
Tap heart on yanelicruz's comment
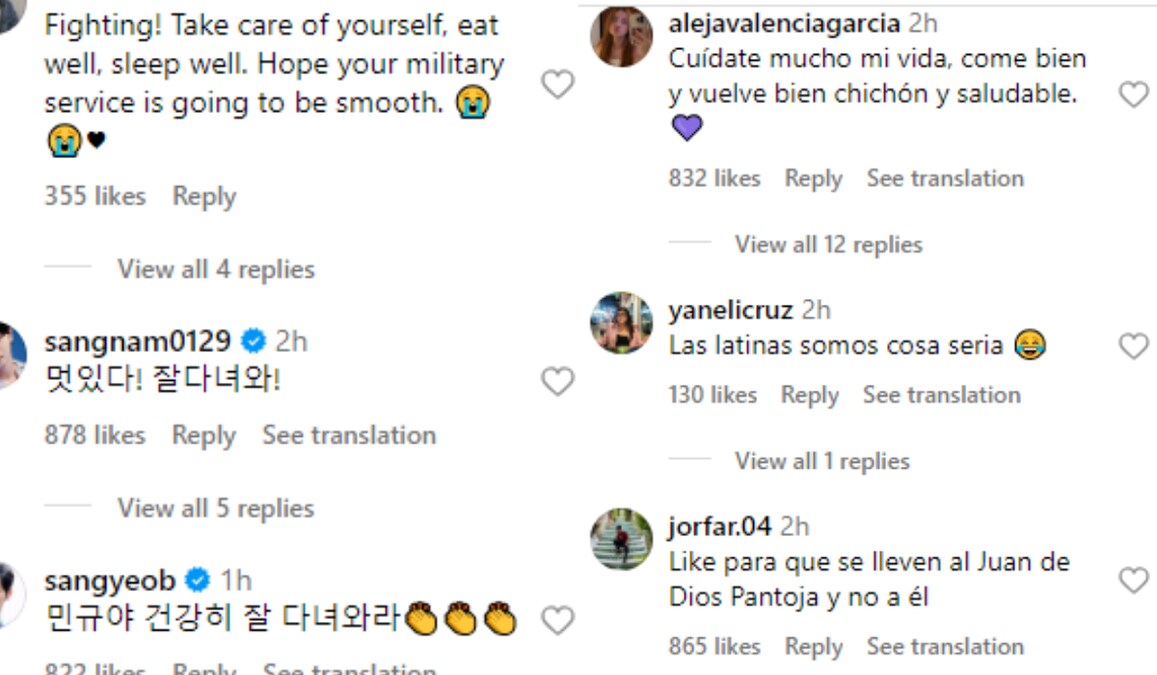pos(1133,346)
